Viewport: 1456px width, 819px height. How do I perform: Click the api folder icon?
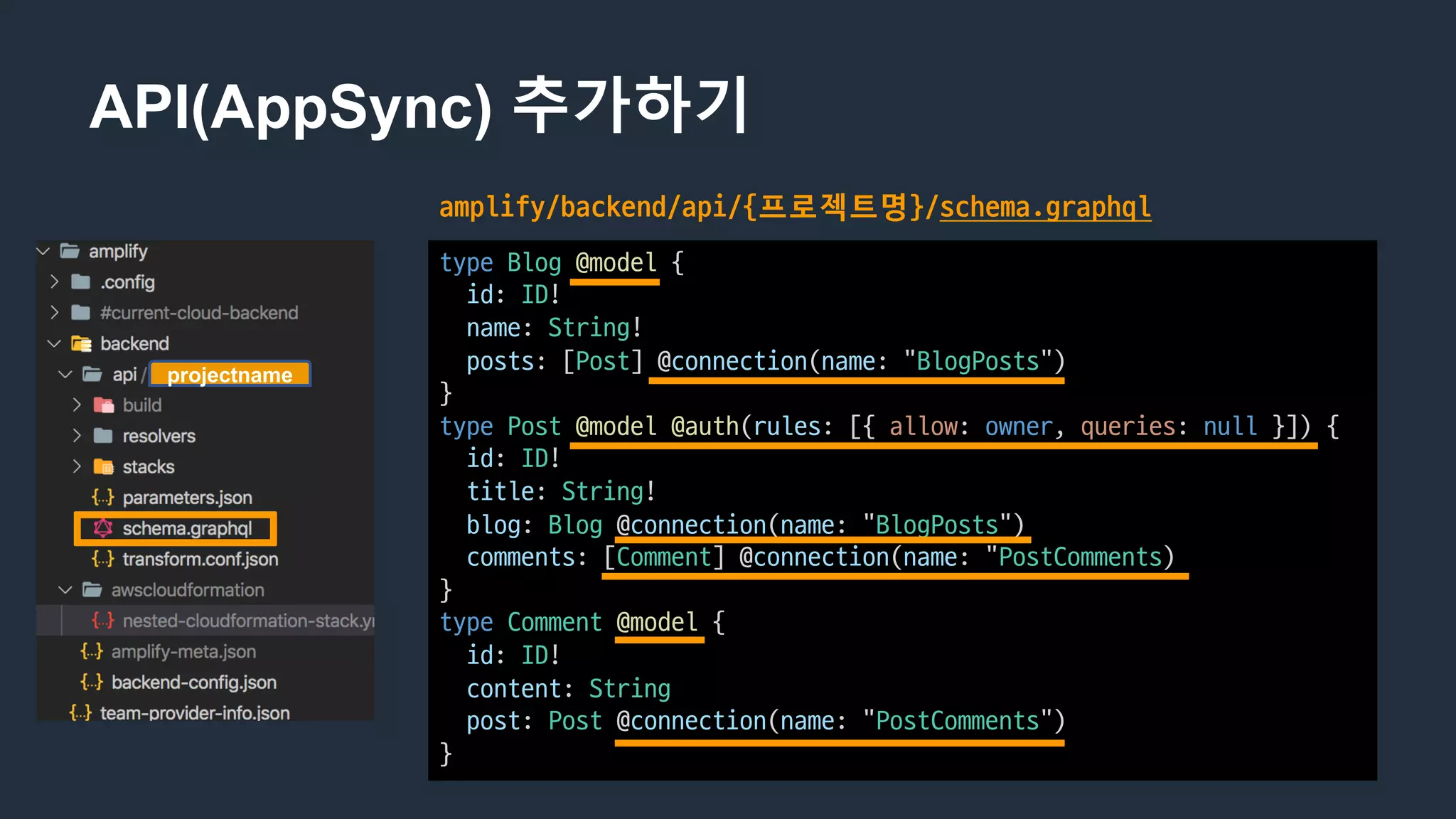(x=92, y=374)
